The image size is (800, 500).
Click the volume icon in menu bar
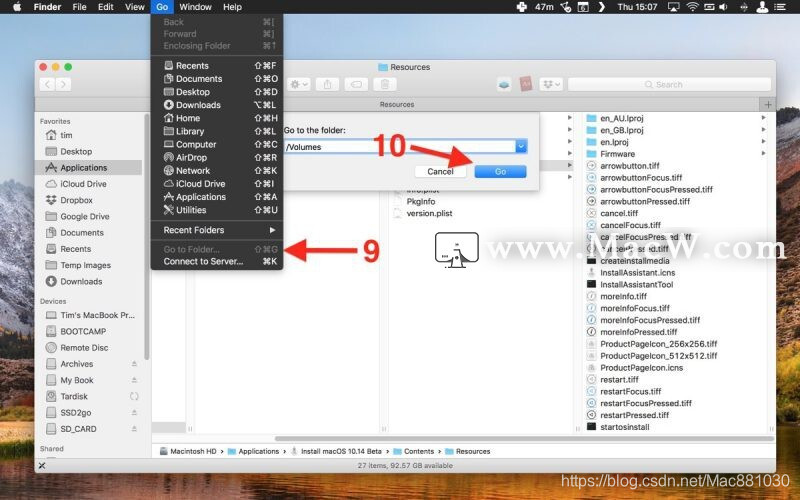723,7
